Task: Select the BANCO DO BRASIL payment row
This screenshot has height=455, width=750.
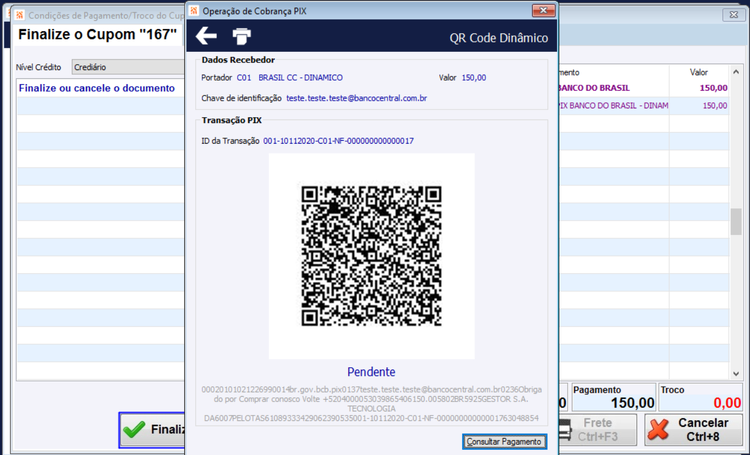Action: pos(643,88)
